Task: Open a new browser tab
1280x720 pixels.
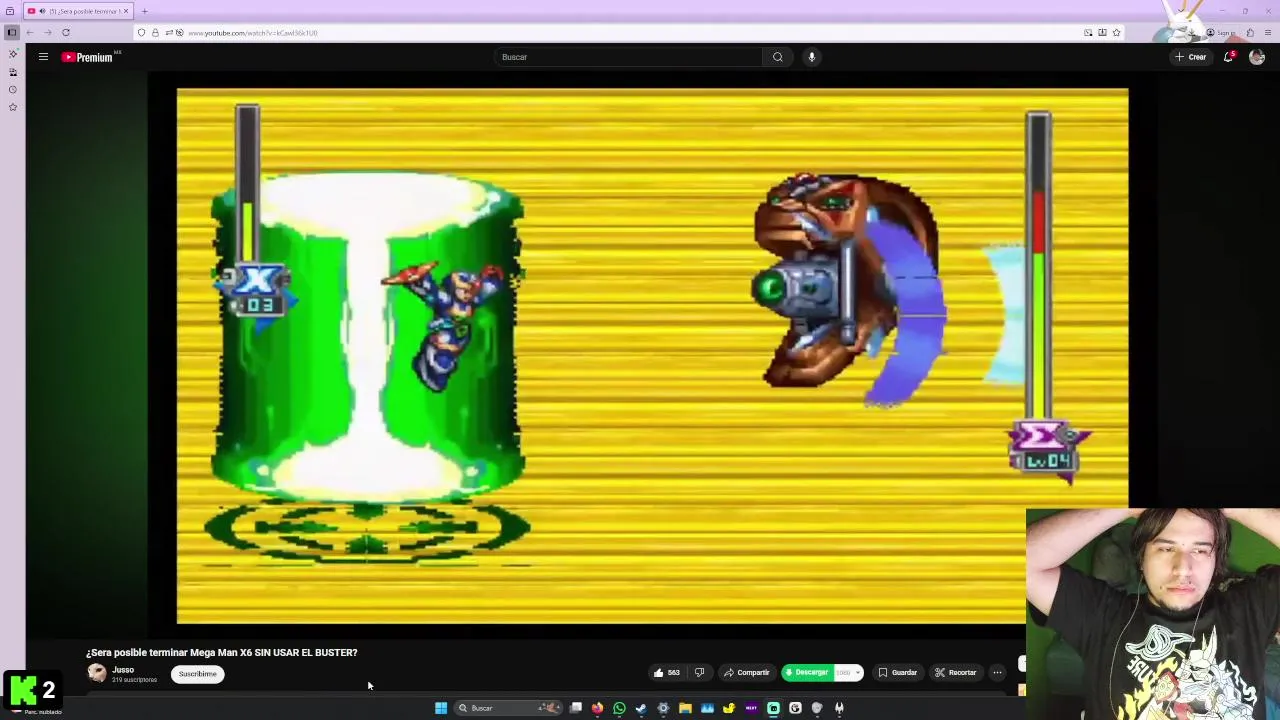Action: click(x=144, y=11)
